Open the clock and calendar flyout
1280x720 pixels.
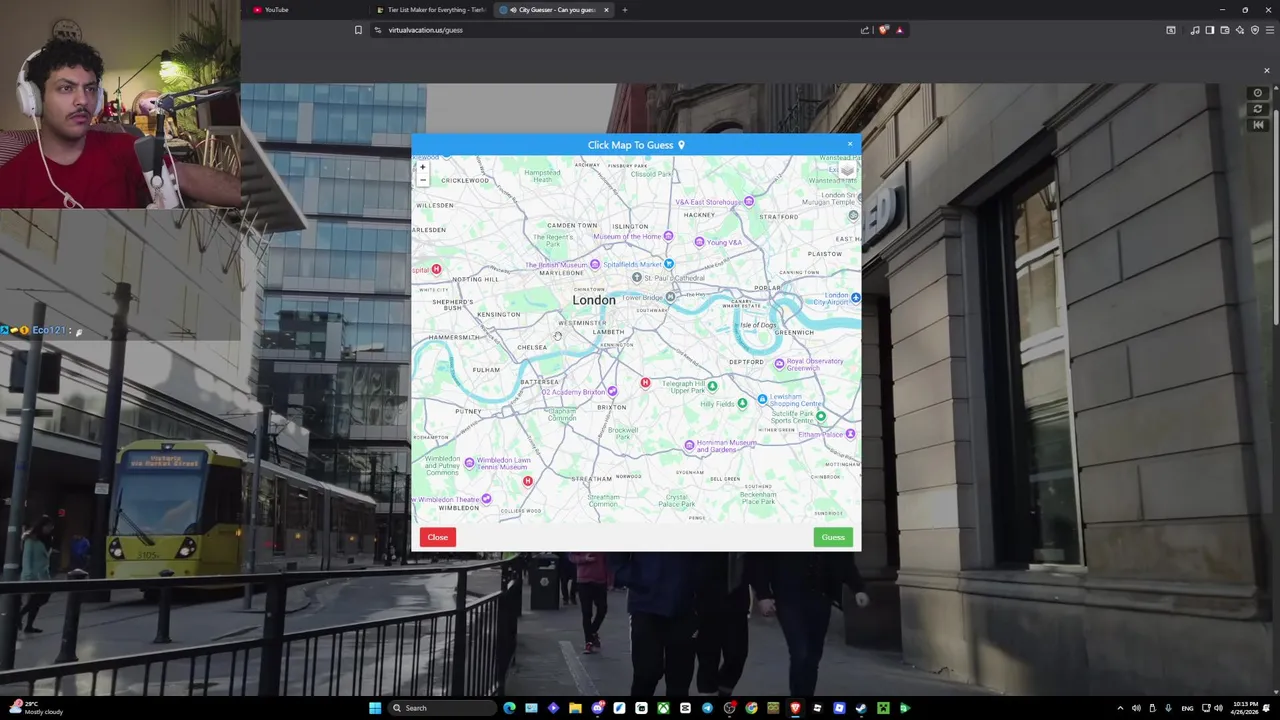[x=1245, y=708]
